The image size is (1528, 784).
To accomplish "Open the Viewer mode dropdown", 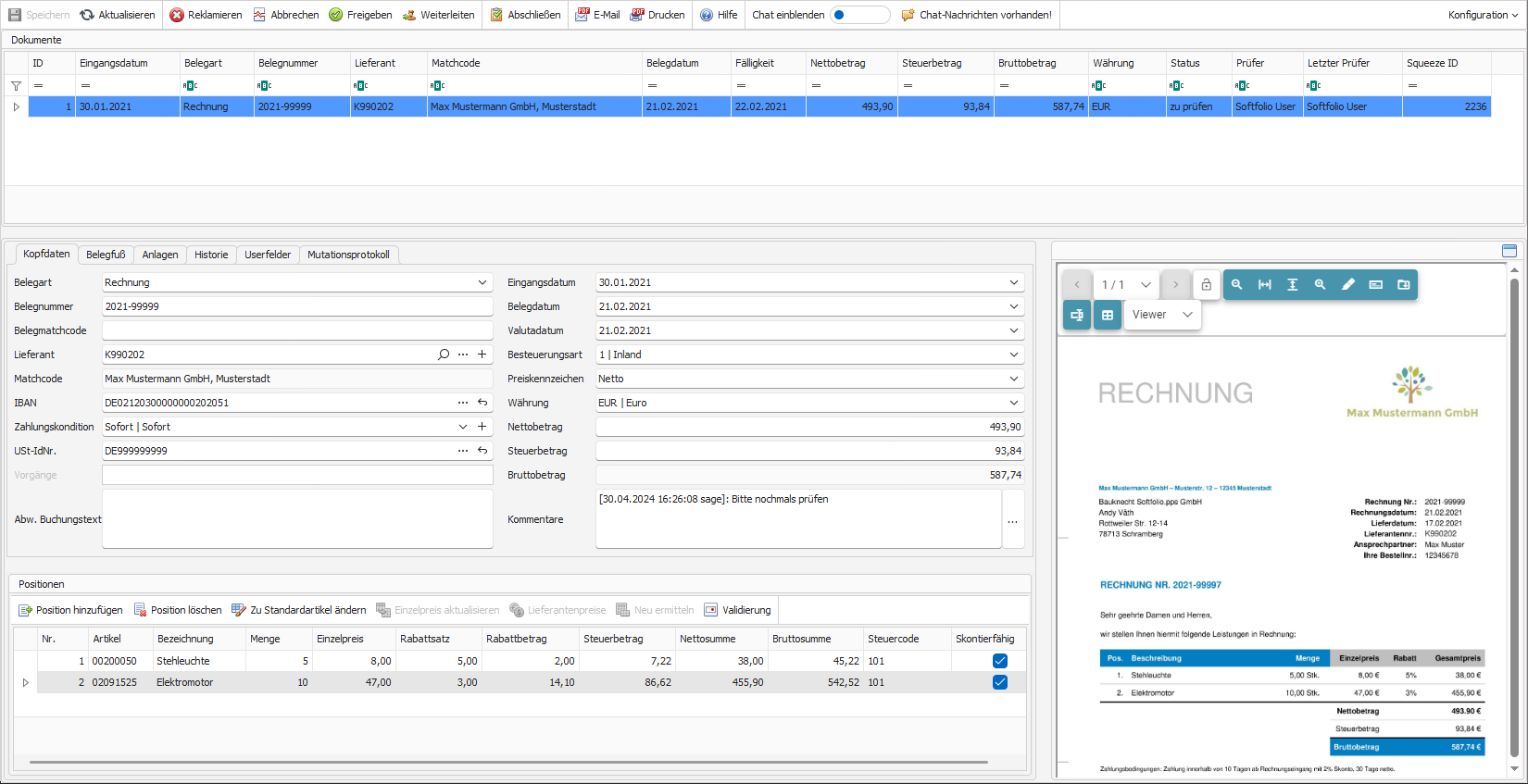I will coord(1161,315).
